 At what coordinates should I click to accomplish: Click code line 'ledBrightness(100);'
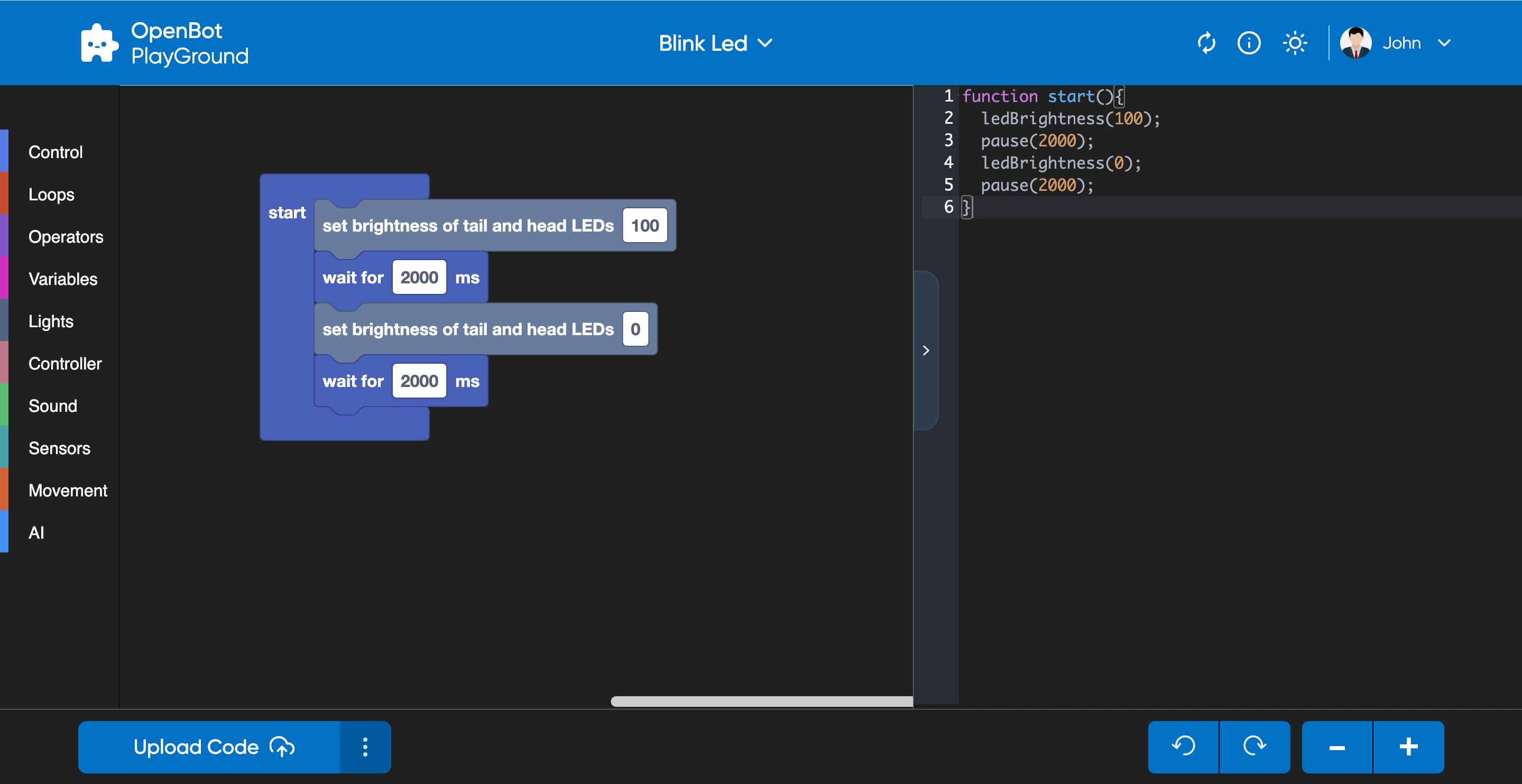(x=1071, y=119)
